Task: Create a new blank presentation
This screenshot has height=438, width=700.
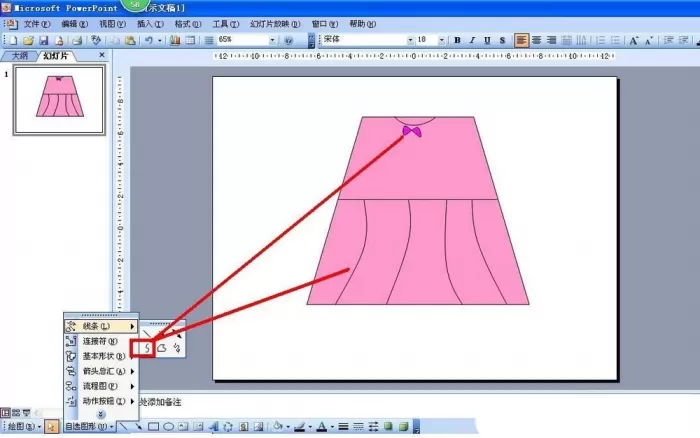Action: point(13,41)
